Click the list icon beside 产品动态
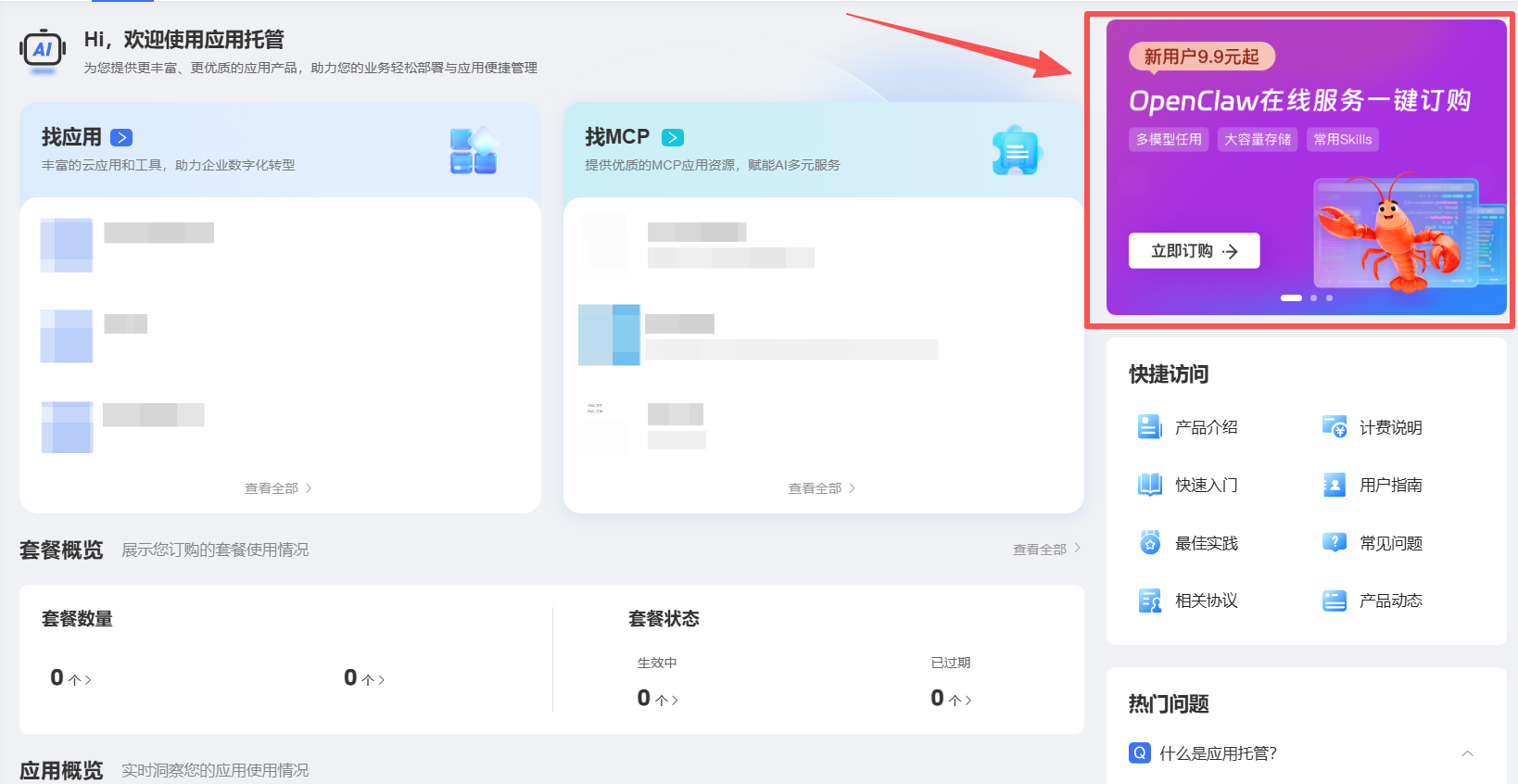Viewport: 1518px width, 784px height. (x=1335, y=601)
